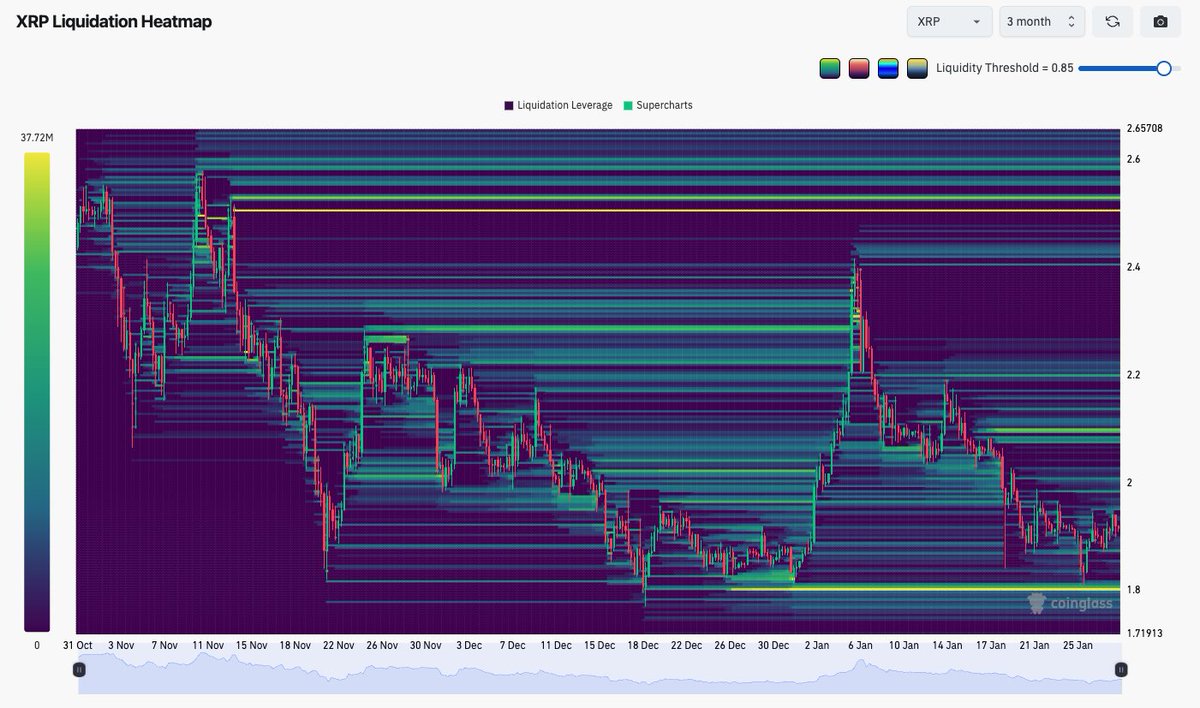Select the red color scheme swatch
1200x708 pixels.
click(x=858, y=68)
